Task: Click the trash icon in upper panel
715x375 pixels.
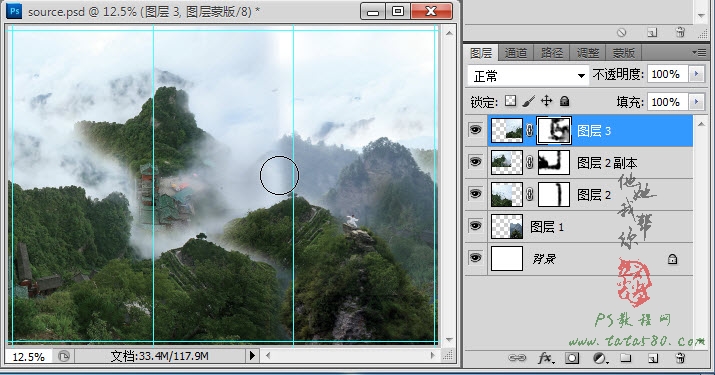Action: 680,32
